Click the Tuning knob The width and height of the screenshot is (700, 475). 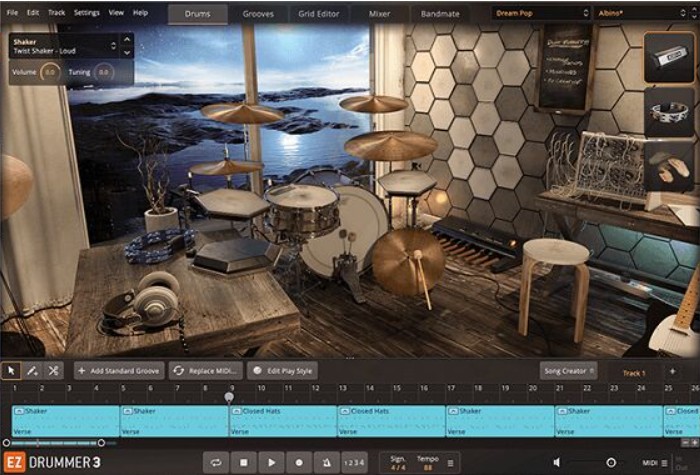103,72
